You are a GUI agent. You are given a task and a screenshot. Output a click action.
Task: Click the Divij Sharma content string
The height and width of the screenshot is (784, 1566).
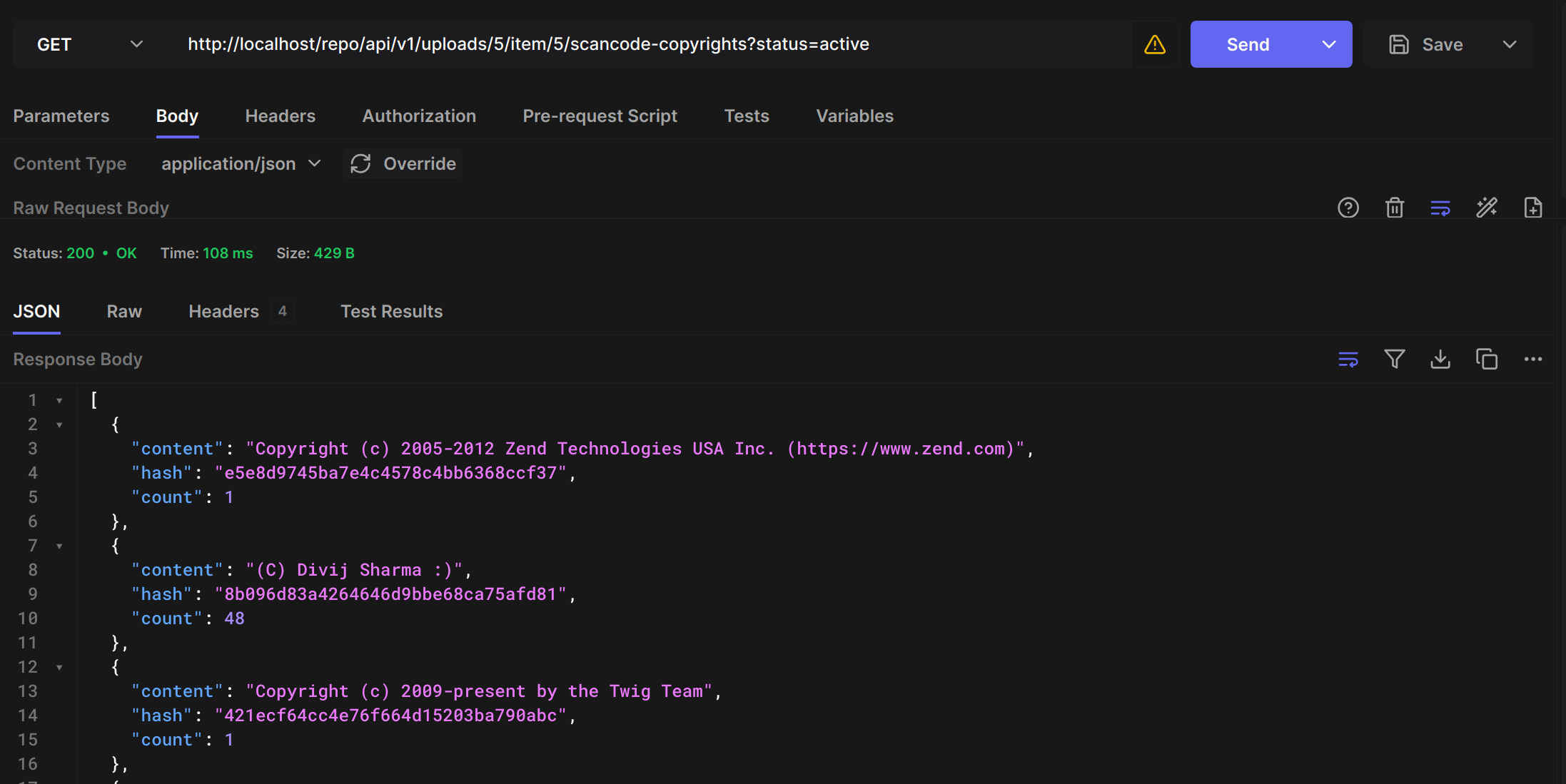tap(354, 570)
